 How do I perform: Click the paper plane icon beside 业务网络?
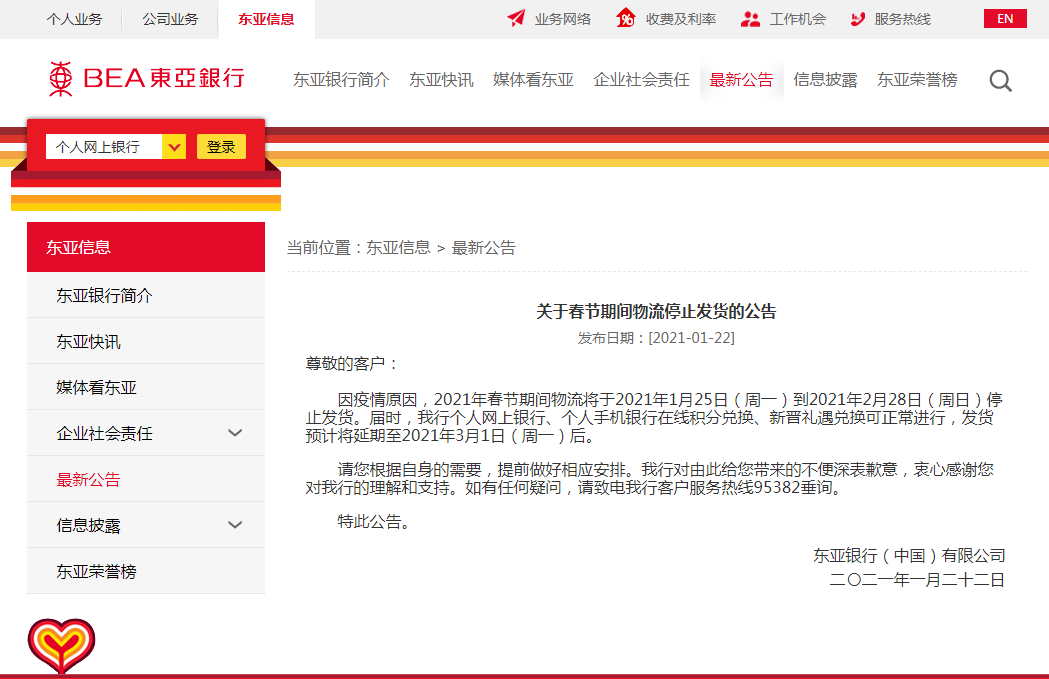point(516,19)
